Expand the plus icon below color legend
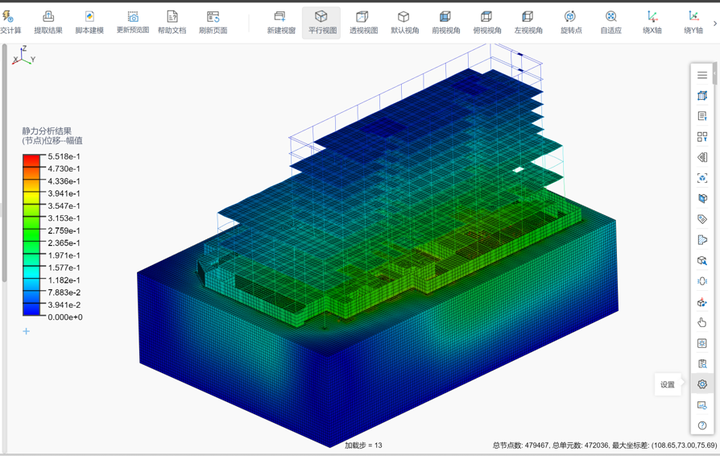 pyautogui.click(x=26, y=331)
